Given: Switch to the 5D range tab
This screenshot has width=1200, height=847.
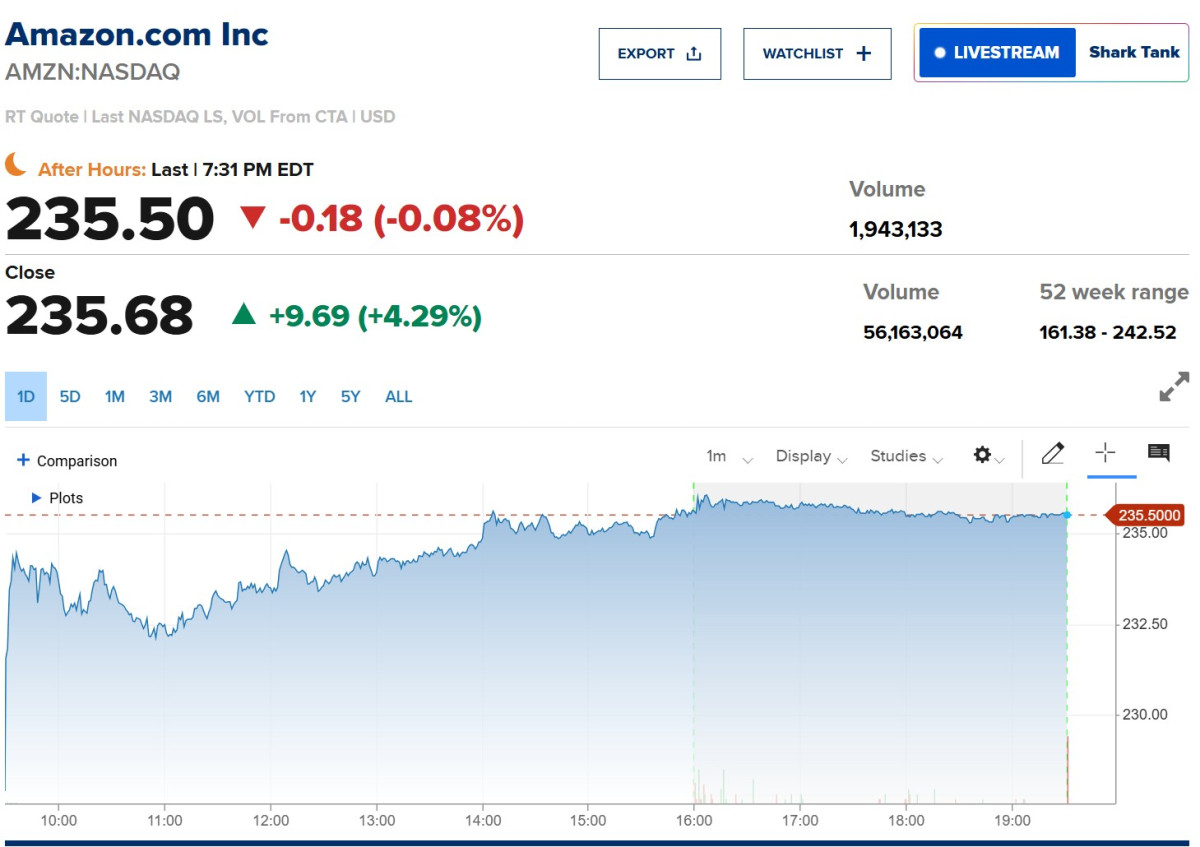Looking at the screenshot, I should click(70, 397).
